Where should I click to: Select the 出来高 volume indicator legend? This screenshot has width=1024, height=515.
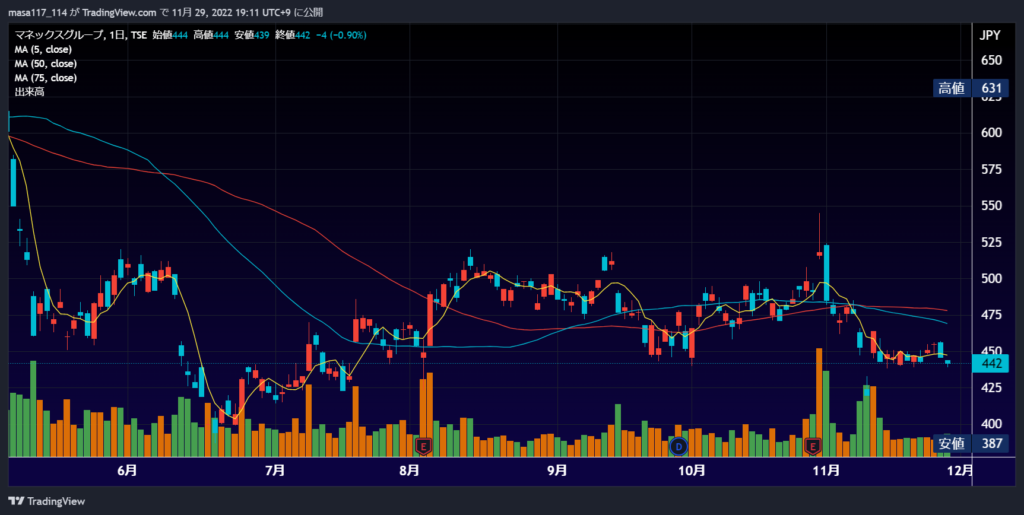pyautogui.click(x=29, y=93)
